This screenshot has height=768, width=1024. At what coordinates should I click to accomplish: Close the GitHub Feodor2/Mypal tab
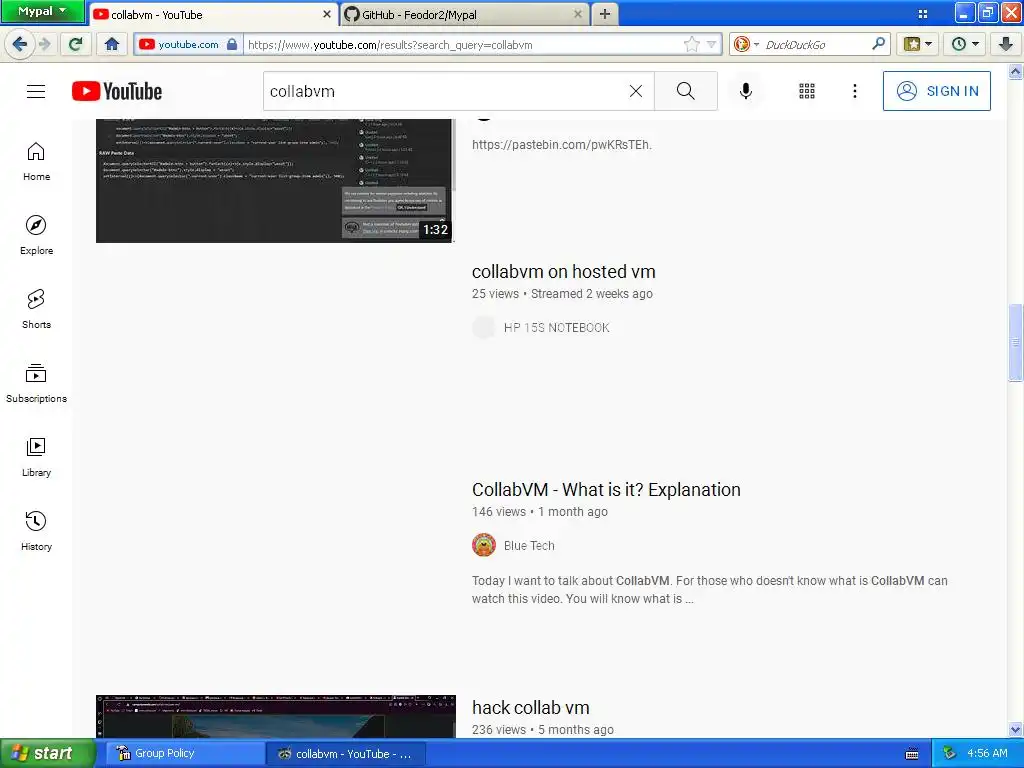pos(578,14)
